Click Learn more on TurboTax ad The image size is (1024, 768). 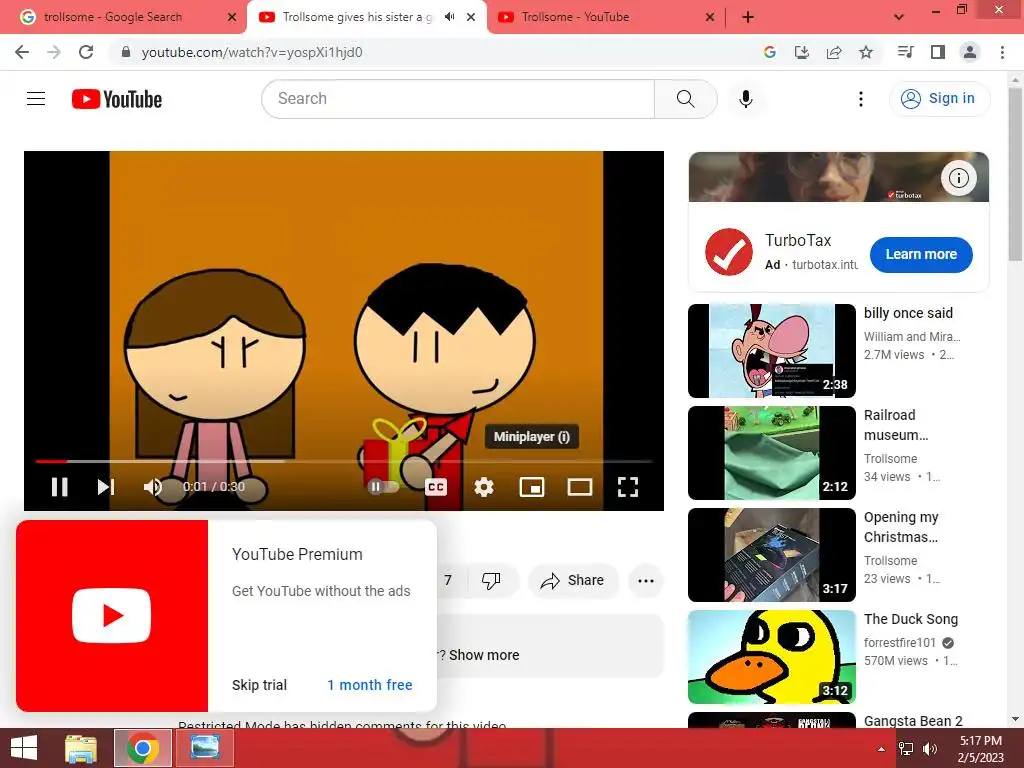(x=921, y=254)
